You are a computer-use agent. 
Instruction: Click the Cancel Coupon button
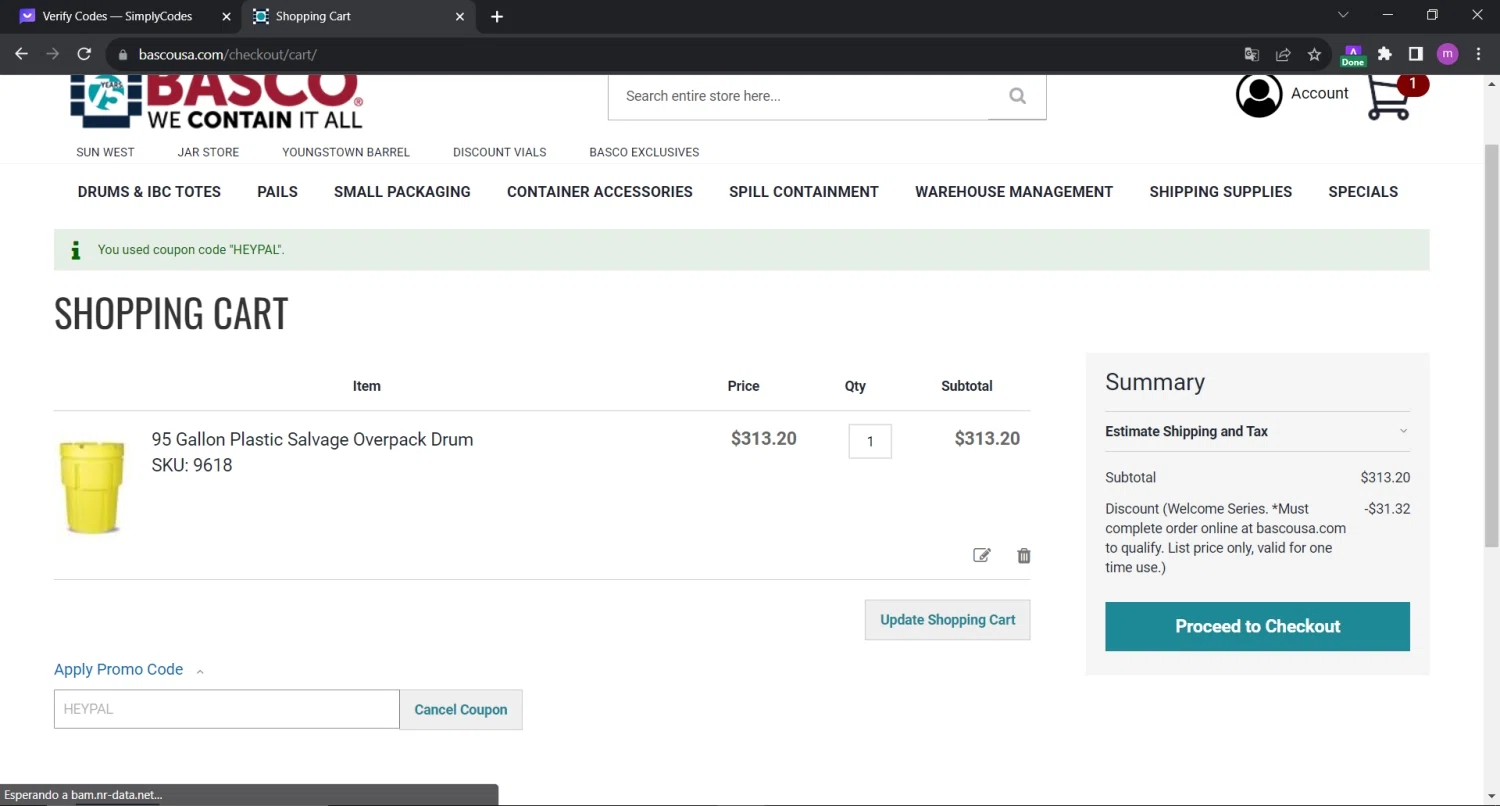click(x=461, y=710)
